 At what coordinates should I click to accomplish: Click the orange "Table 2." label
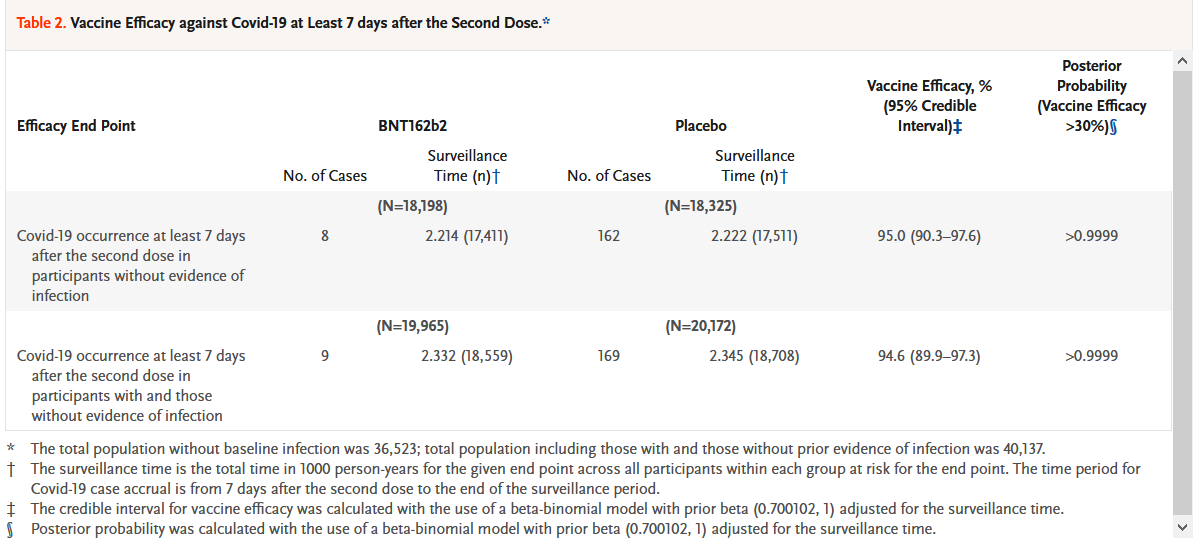point(41,23)
